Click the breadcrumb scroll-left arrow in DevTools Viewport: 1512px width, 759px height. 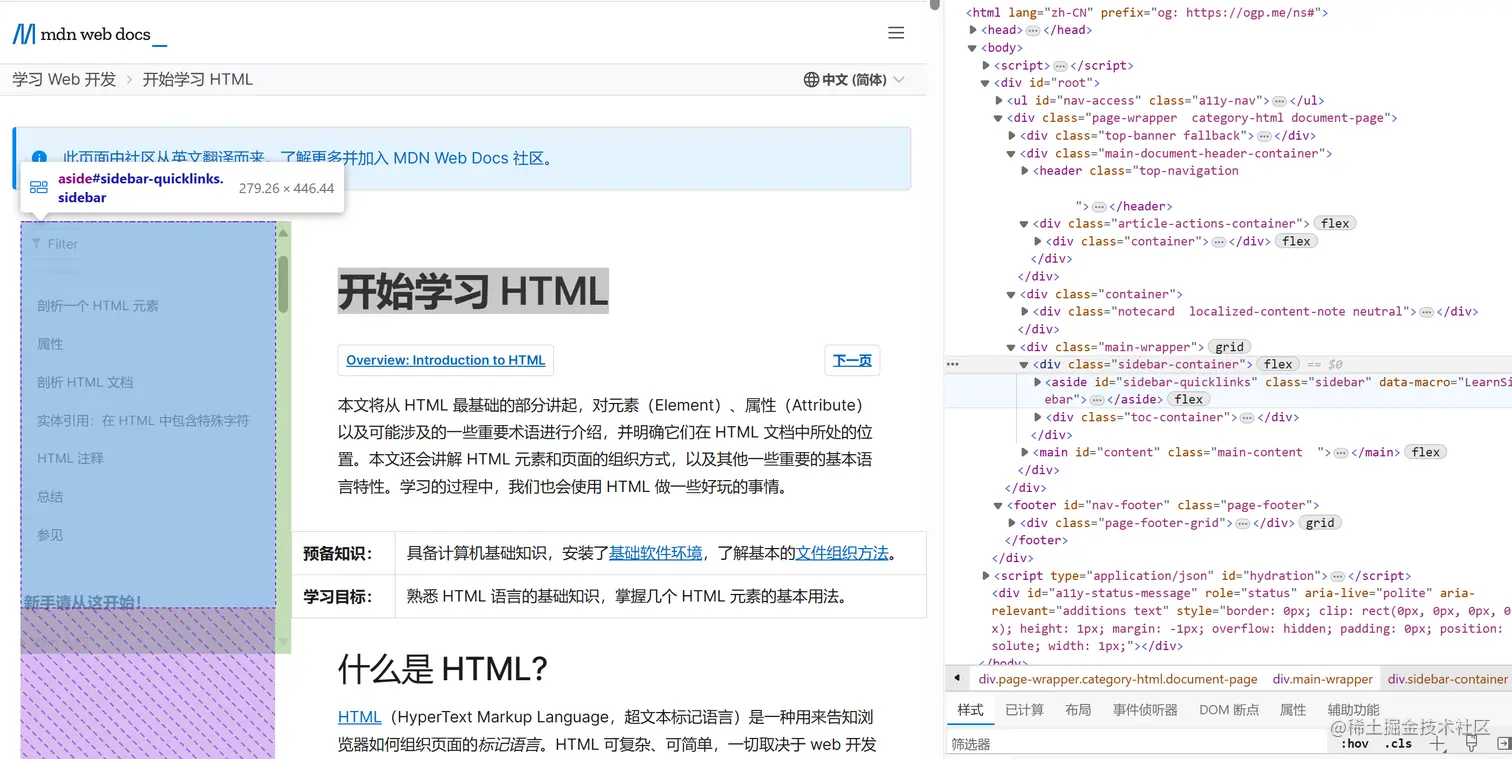coord(957,679)
